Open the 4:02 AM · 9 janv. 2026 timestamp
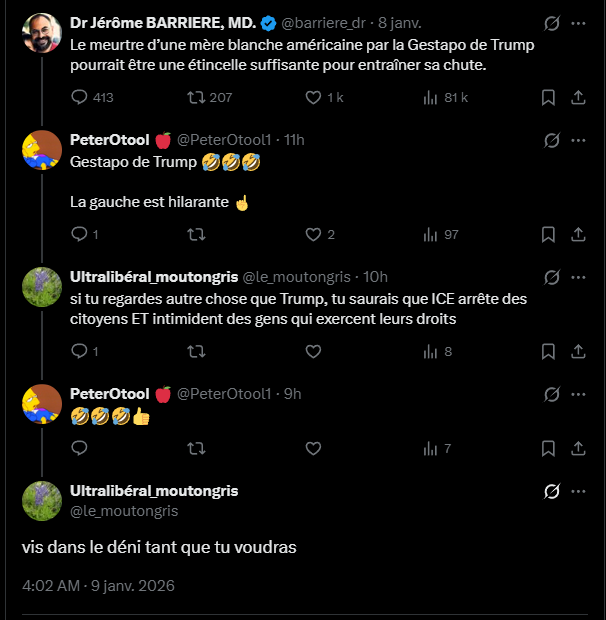606x620 pixels. tap(98, 586)
